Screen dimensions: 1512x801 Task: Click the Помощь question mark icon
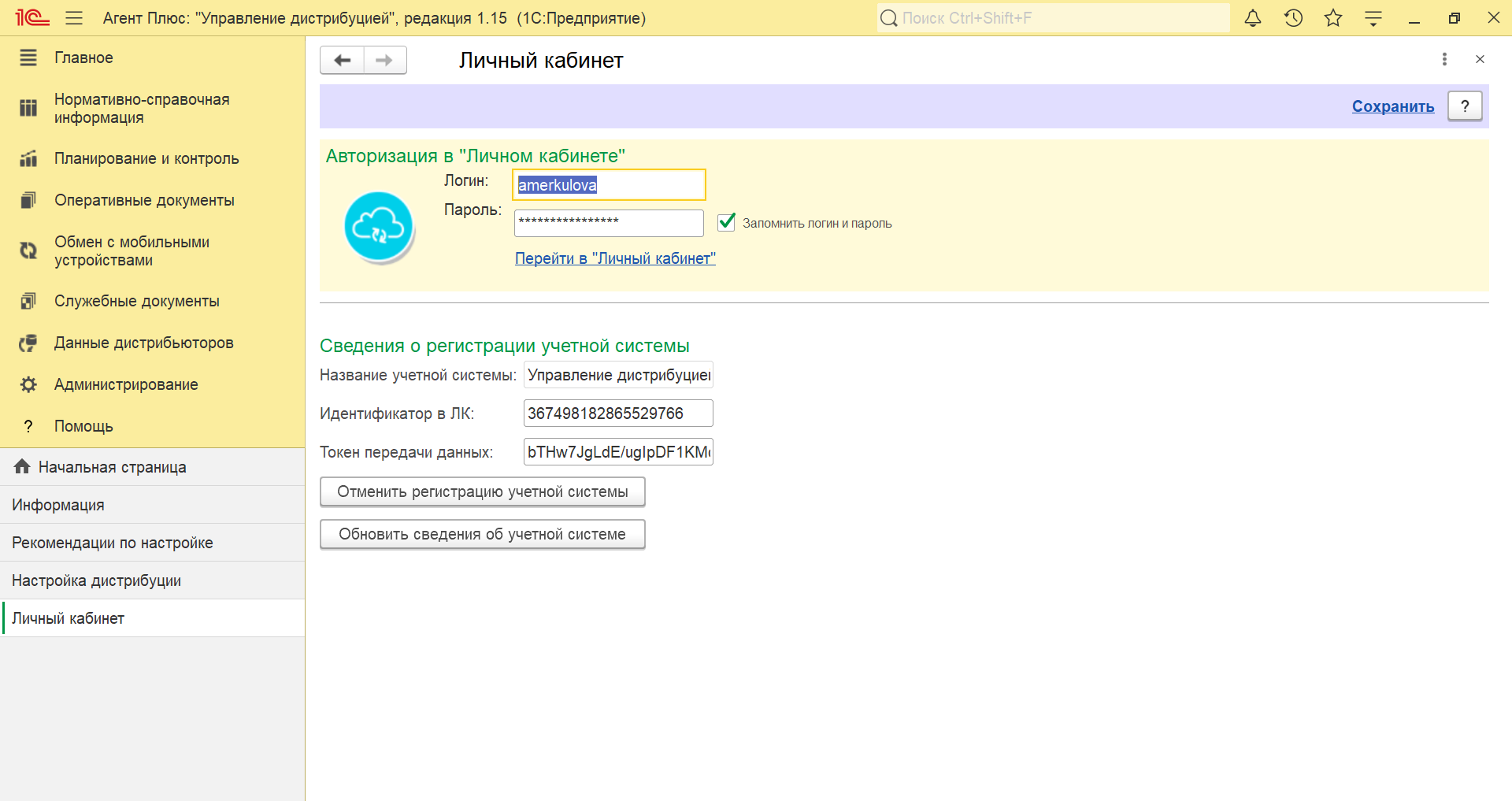coord(28,426)
